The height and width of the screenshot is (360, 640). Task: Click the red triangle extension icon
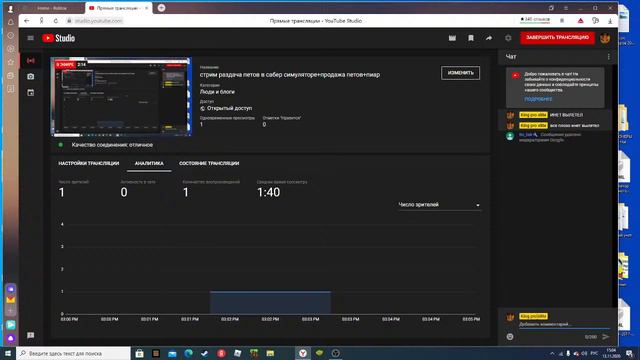tap(580, 21)
